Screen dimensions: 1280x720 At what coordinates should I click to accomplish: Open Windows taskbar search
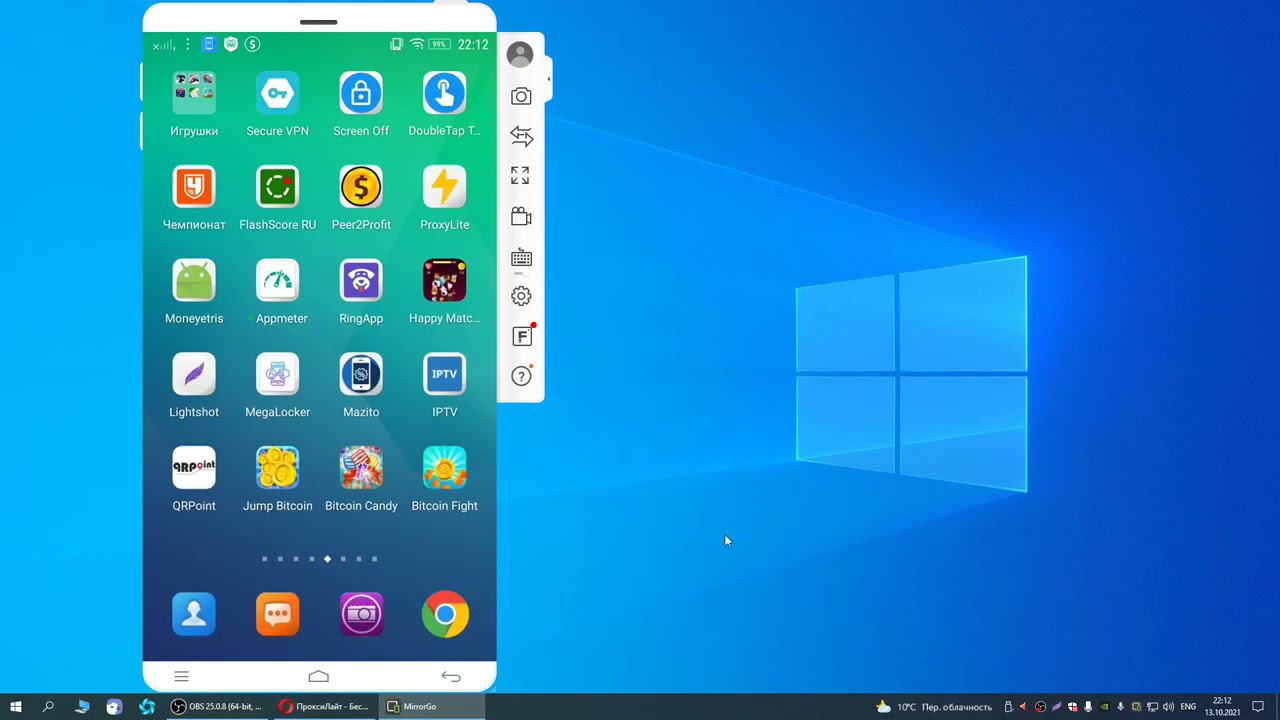48,706
